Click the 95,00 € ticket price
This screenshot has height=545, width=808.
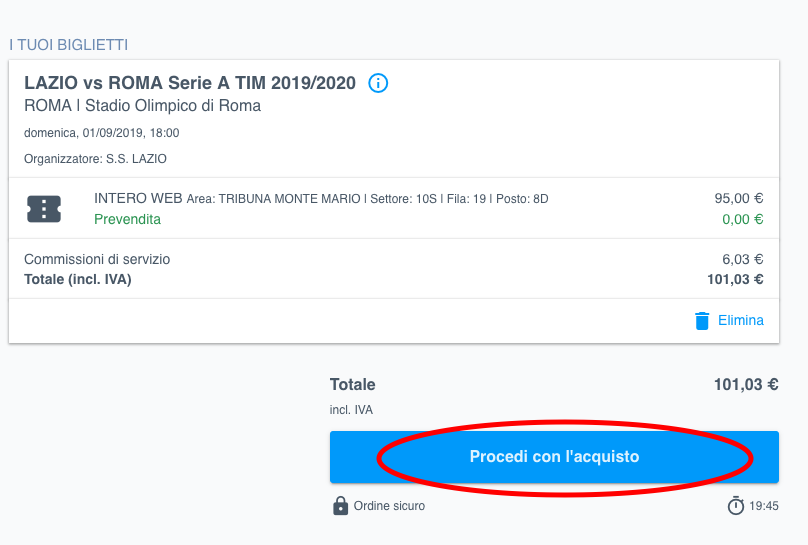click(x=738, y=198)
